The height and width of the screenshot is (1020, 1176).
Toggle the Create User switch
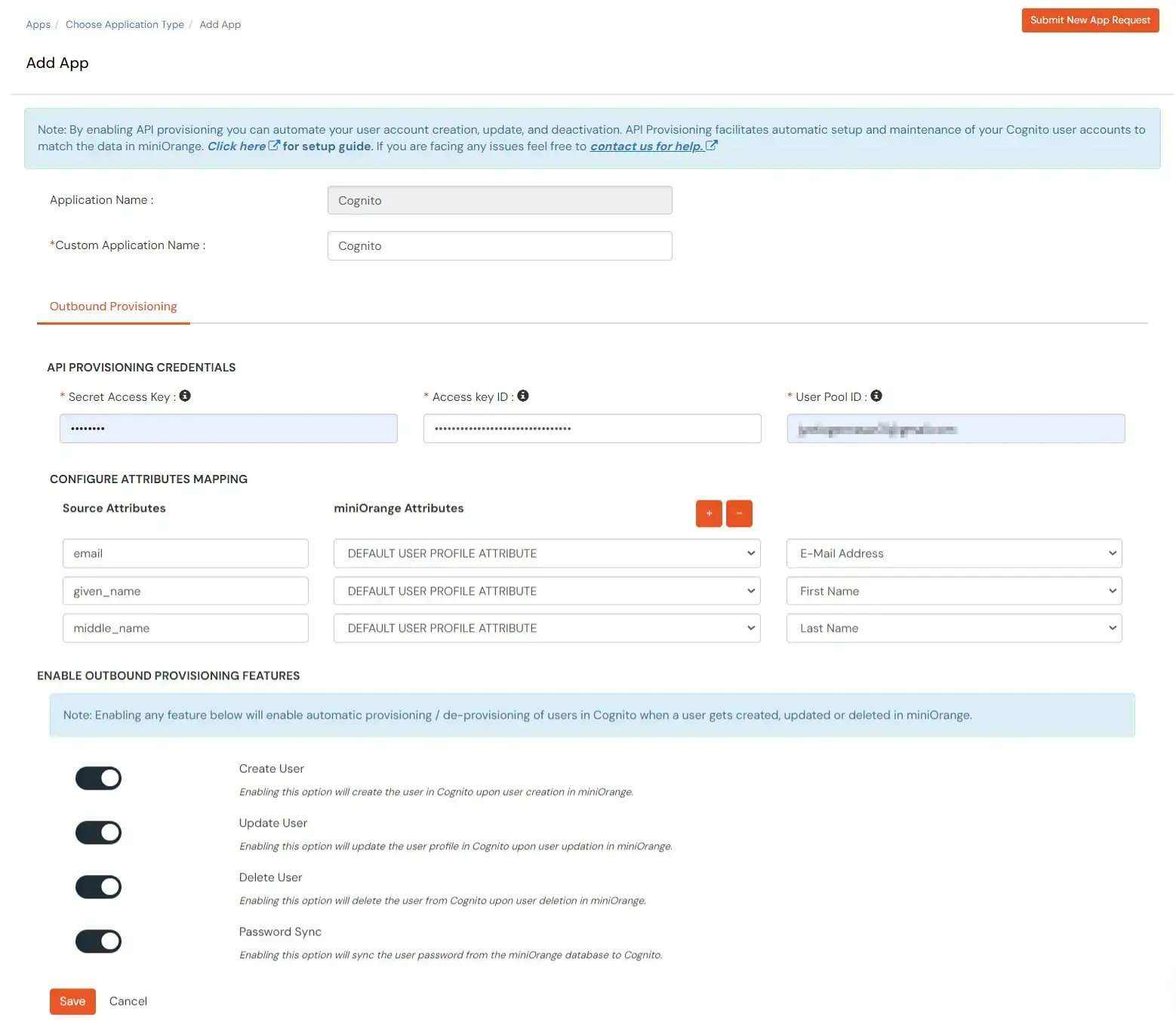click(x=98, y=778)
